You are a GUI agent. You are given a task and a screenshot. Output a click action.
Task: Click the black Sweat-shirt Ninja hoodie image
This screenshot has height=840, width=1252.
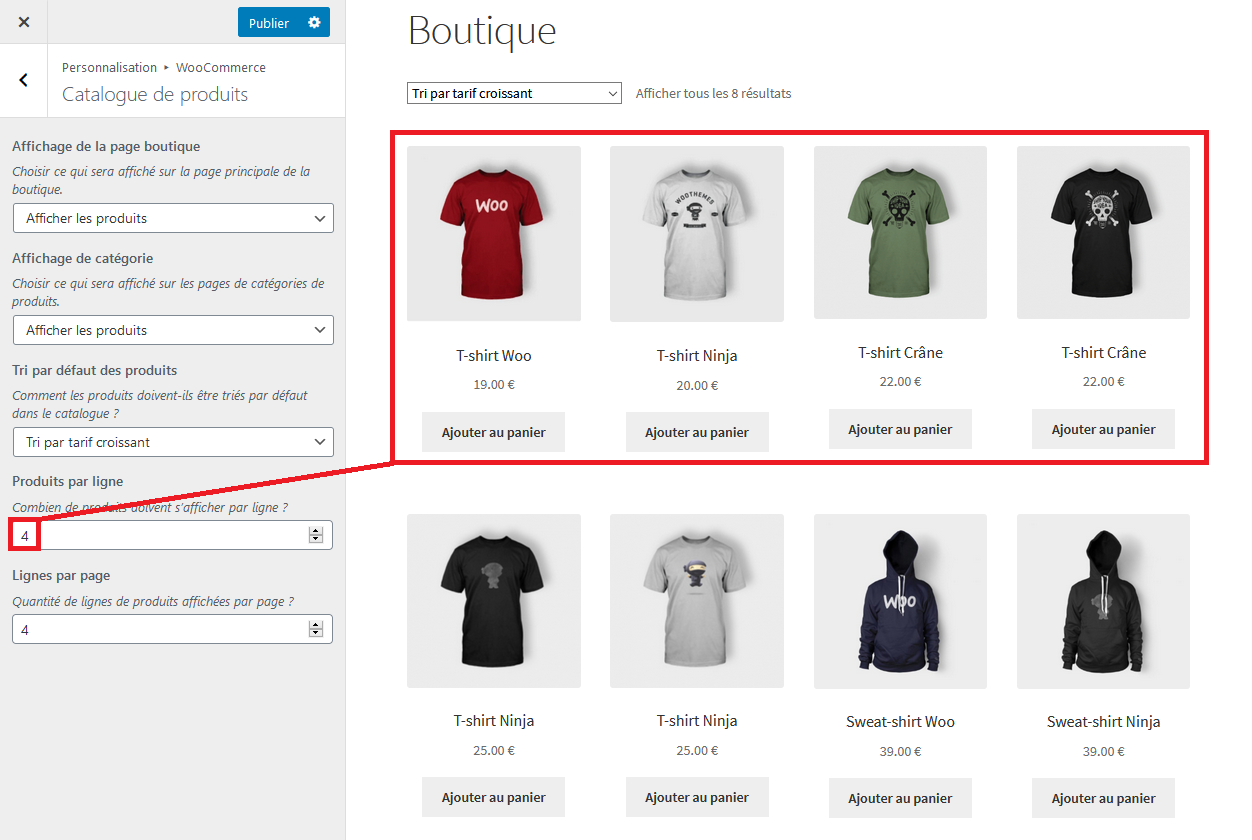tap(1103, 601)
